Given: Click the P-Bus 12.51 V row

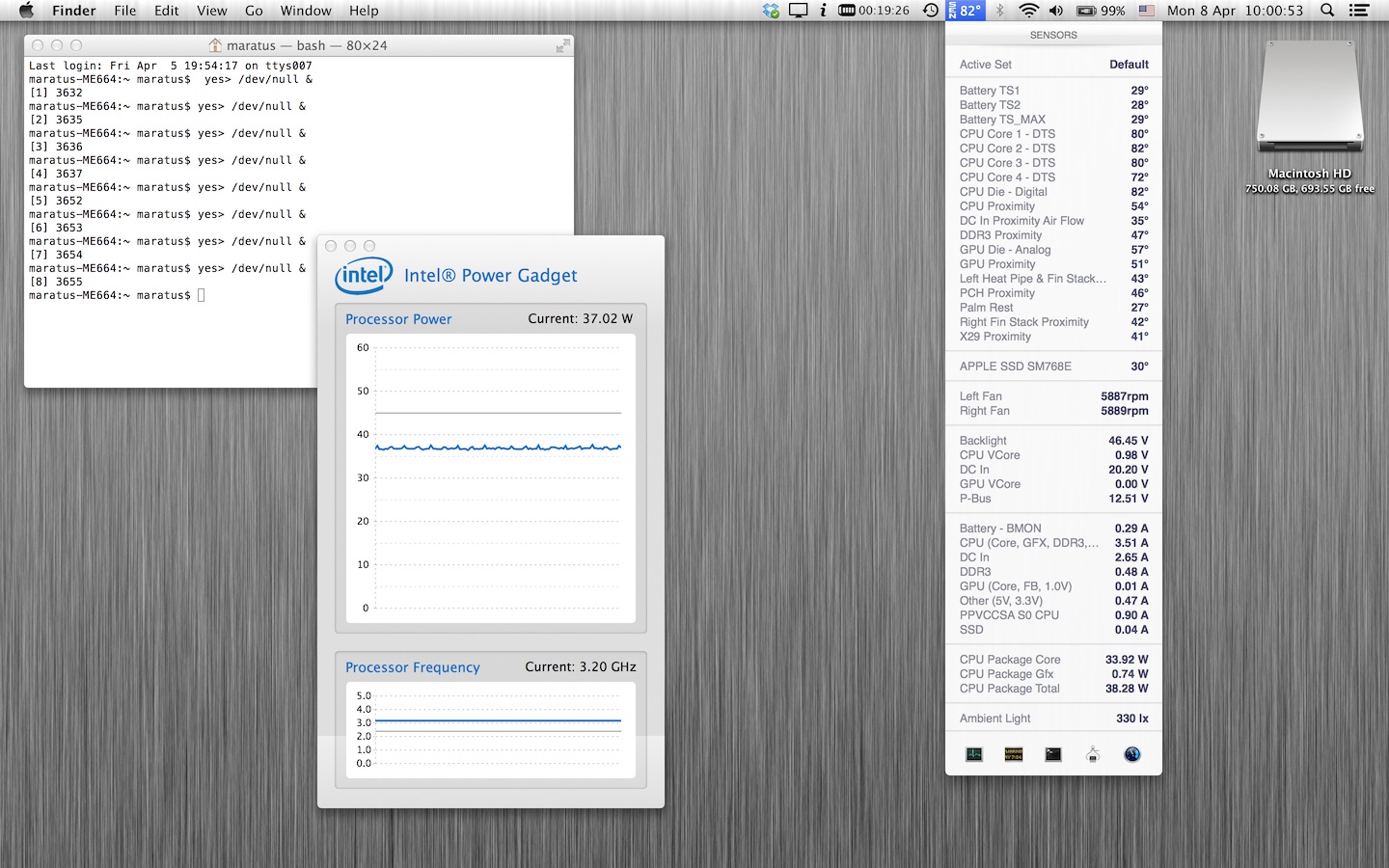Looking at the screenshot, I should coord(1053,499).
